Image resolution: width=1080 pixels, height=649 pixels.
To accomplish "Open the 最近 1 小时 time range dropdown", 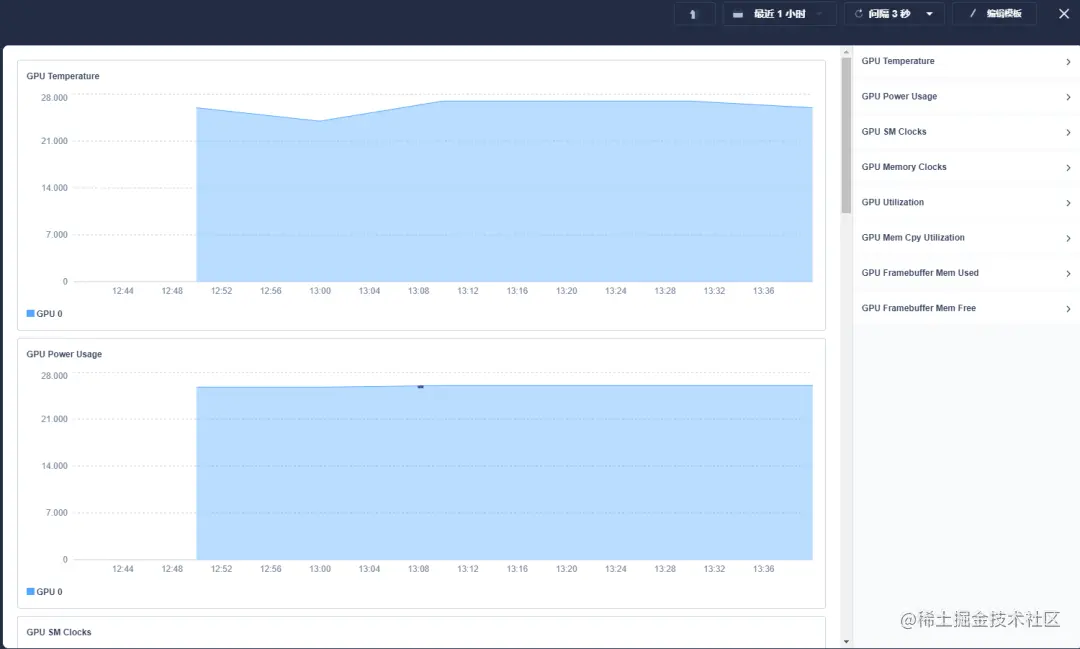I will coord(779,14).
